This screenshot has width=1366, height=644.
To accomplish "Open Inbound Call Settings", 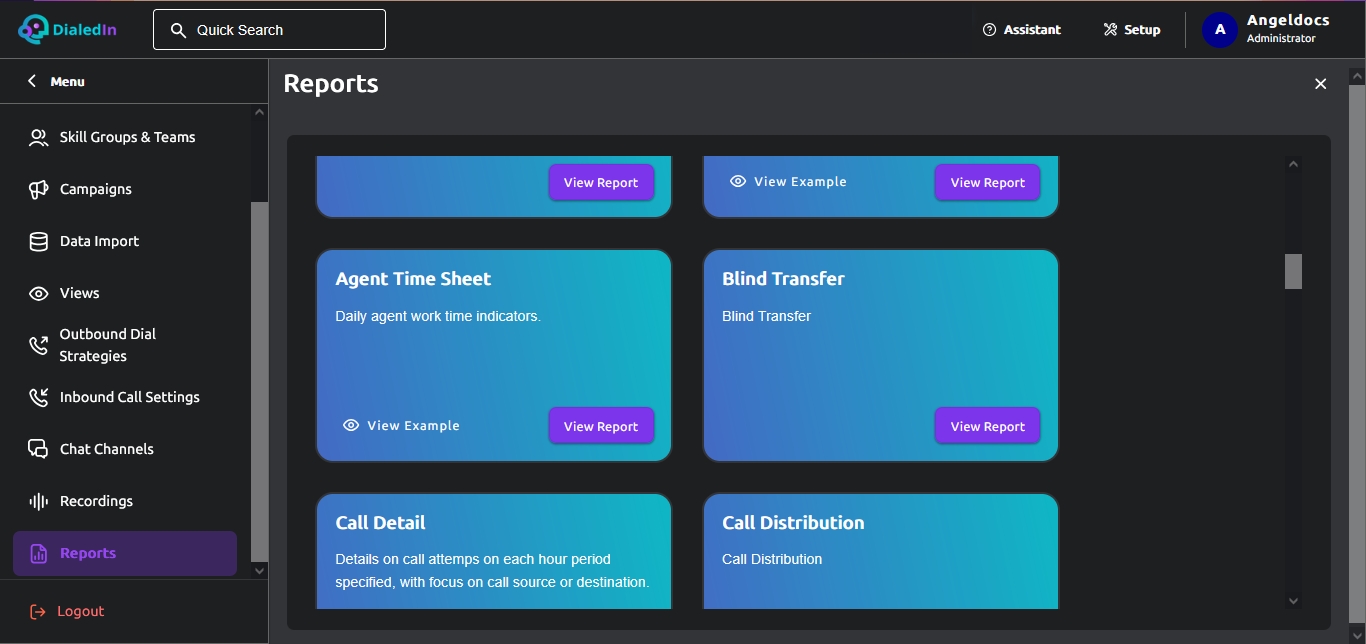I will [x=125, y=397].
